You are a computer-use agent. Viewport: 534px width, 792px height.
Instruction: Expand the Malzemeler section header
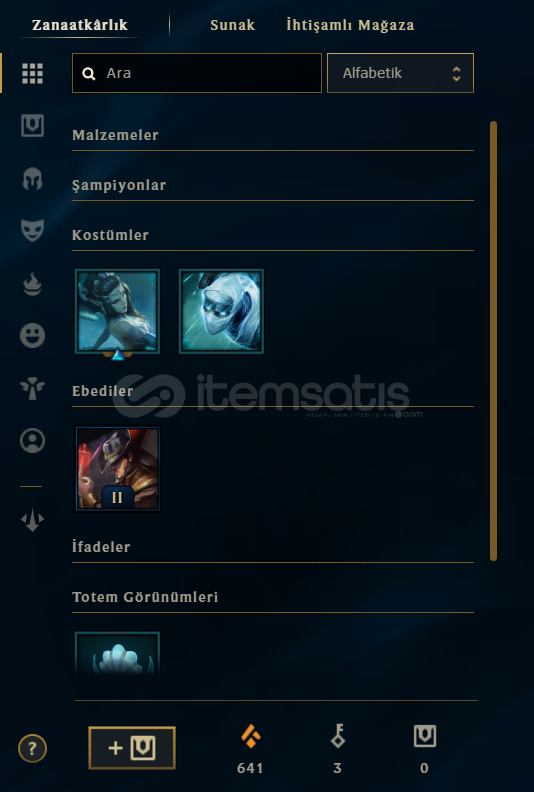click(x=273, y=136)
